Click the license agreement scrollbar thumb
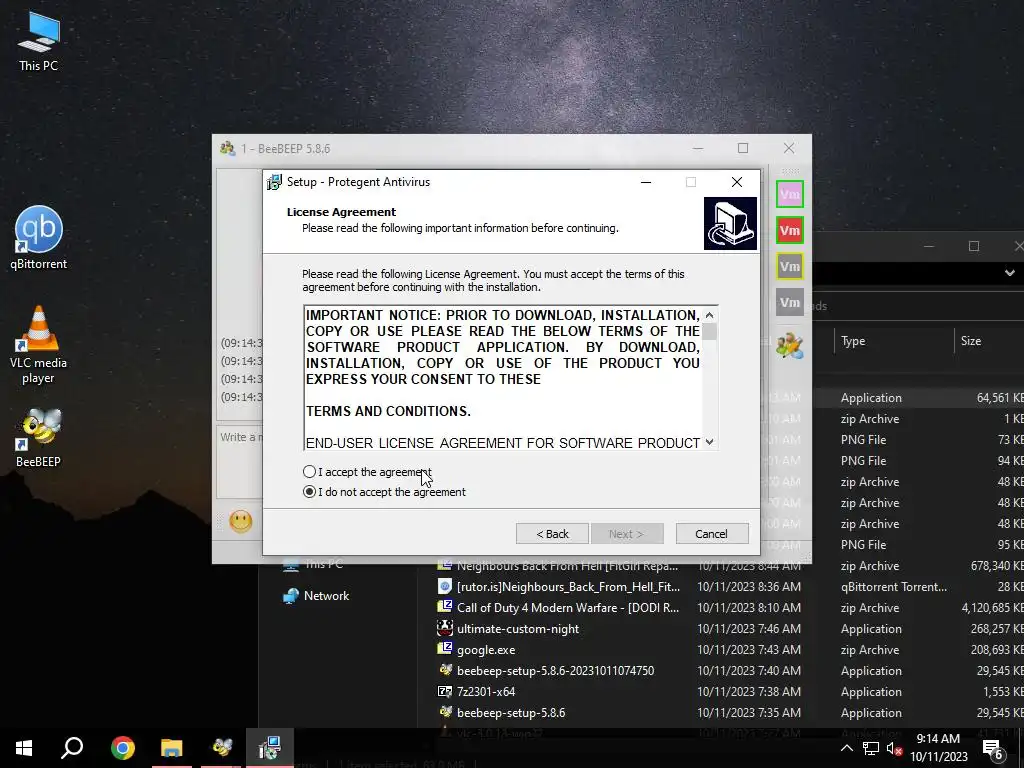The height and width of the screenshot is (768, 1024). [709, 332]
